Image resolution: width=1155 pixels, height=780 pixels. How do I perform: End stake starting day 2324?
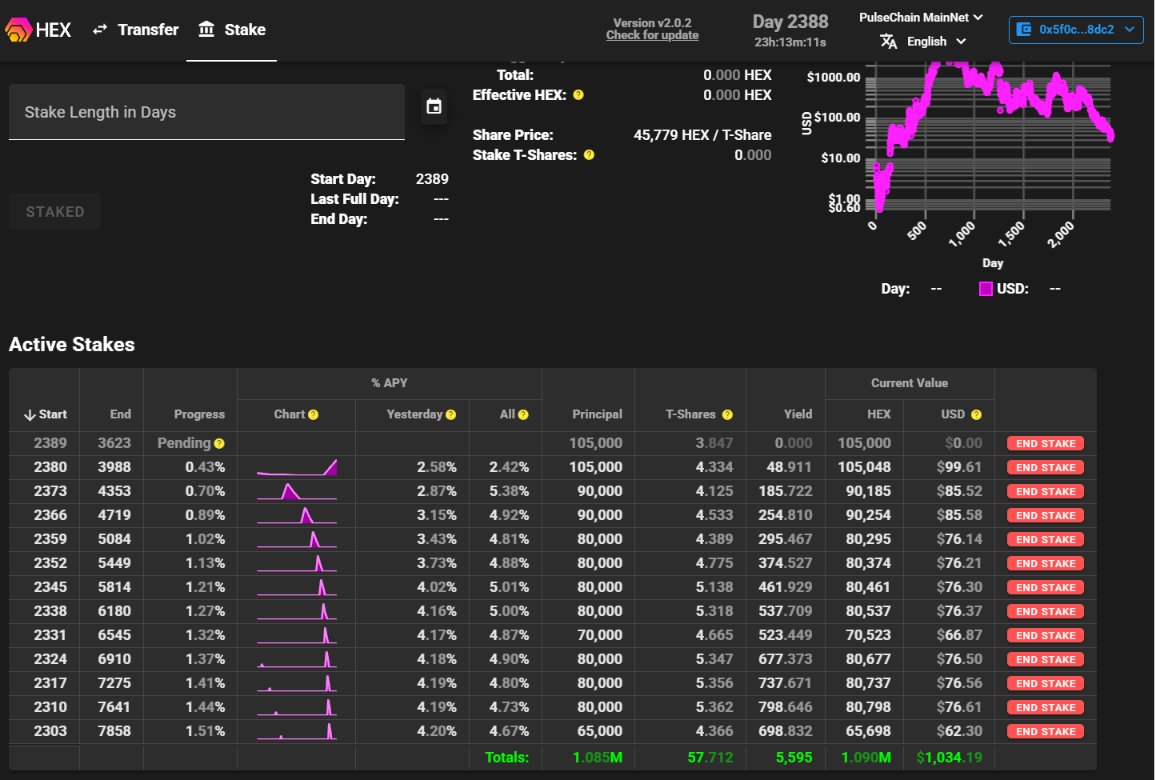[1045, 659]
